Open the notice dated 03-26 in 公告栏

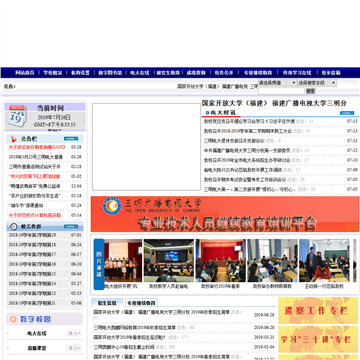(x=35, y=157)
